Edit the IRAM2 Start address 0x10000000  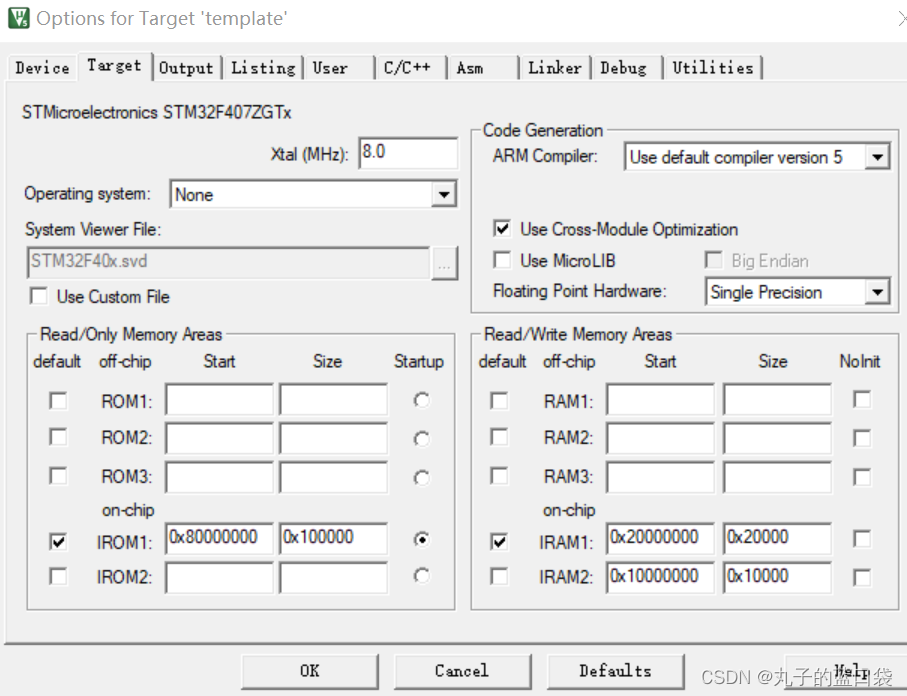[661, 578]
